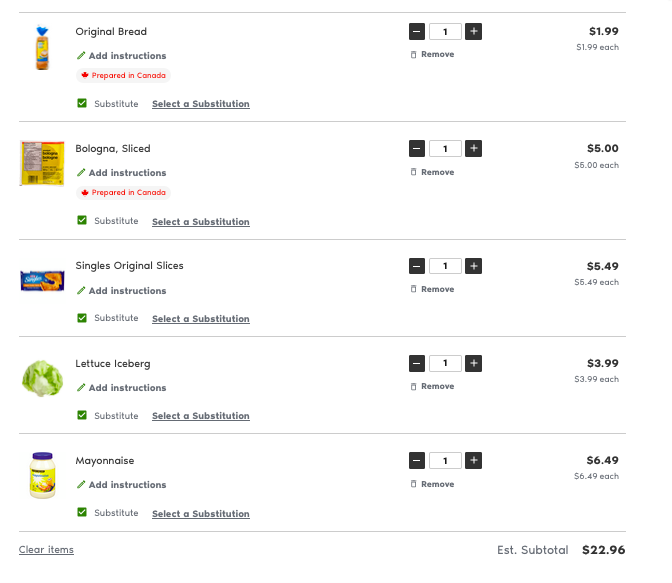Add instructions for Lettuce Iceberg via pencil
Image resolution: width=672 pixels, height=583 pixels.
(x=122, y=388)
